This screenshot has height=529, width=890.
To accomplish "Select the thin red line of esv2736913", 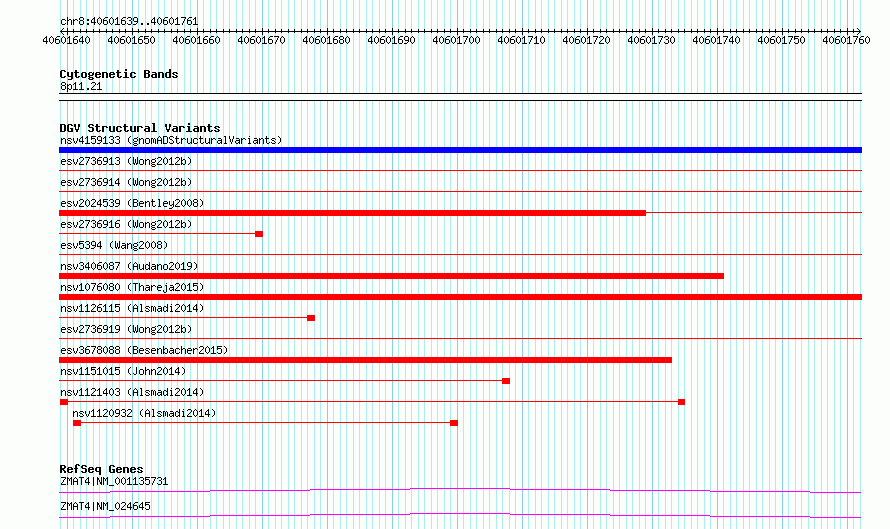I will click(x=460, y=170).
